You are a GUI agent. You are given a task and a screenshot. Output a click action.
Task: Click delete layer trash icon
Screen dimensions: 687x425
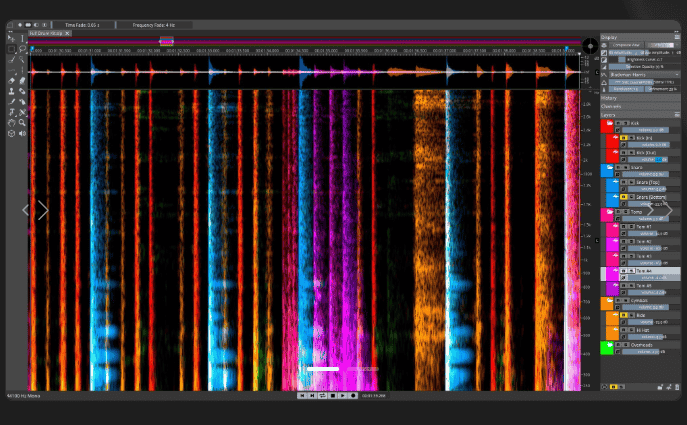(x=677, y=387)
